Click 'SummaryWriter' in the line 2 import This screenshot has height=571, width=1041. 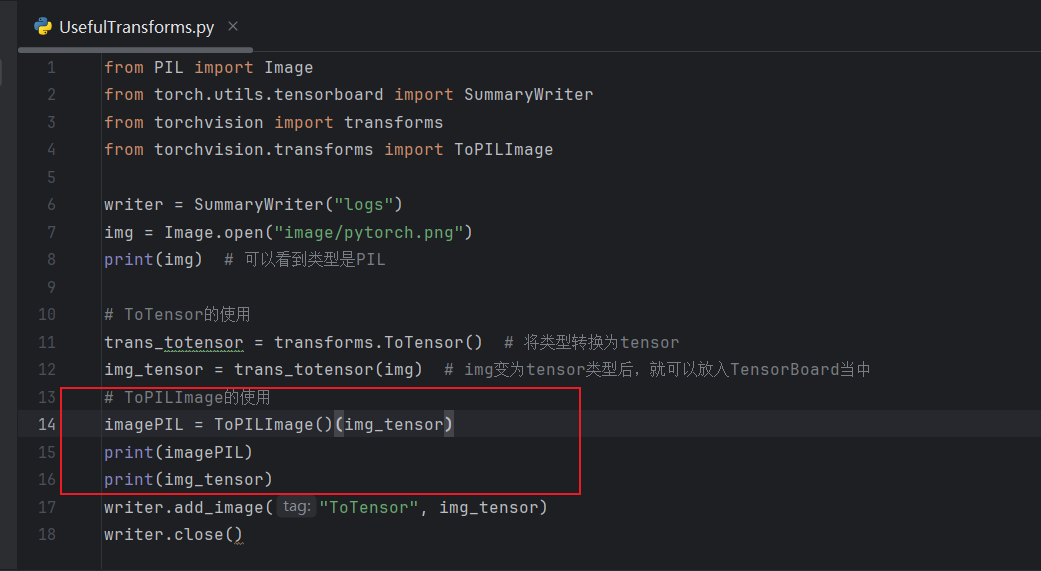point(528,95)
